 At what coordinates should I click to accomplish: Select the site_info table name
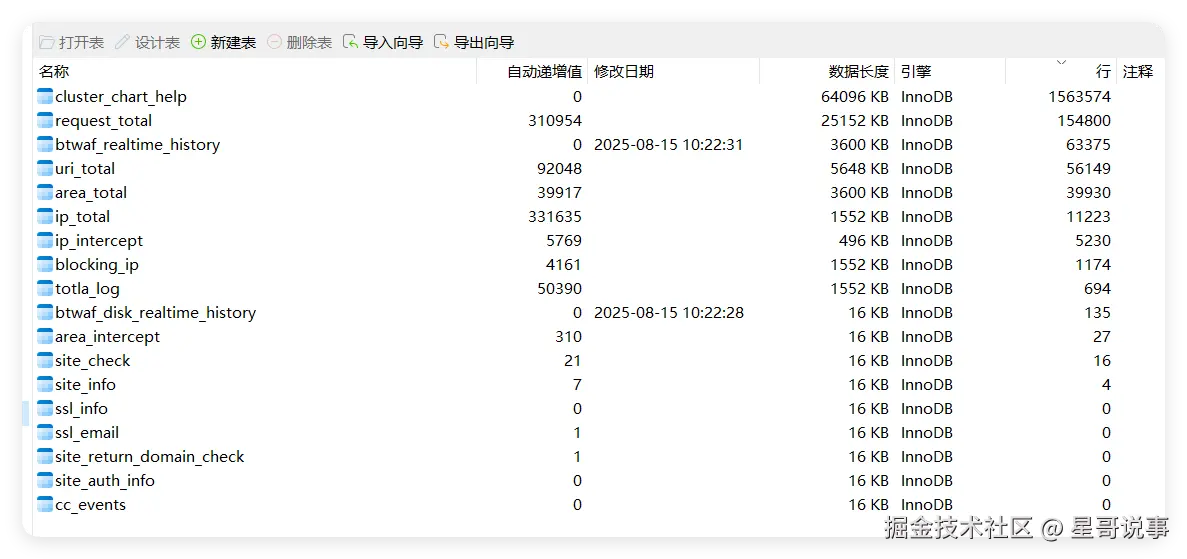[86, 385]
